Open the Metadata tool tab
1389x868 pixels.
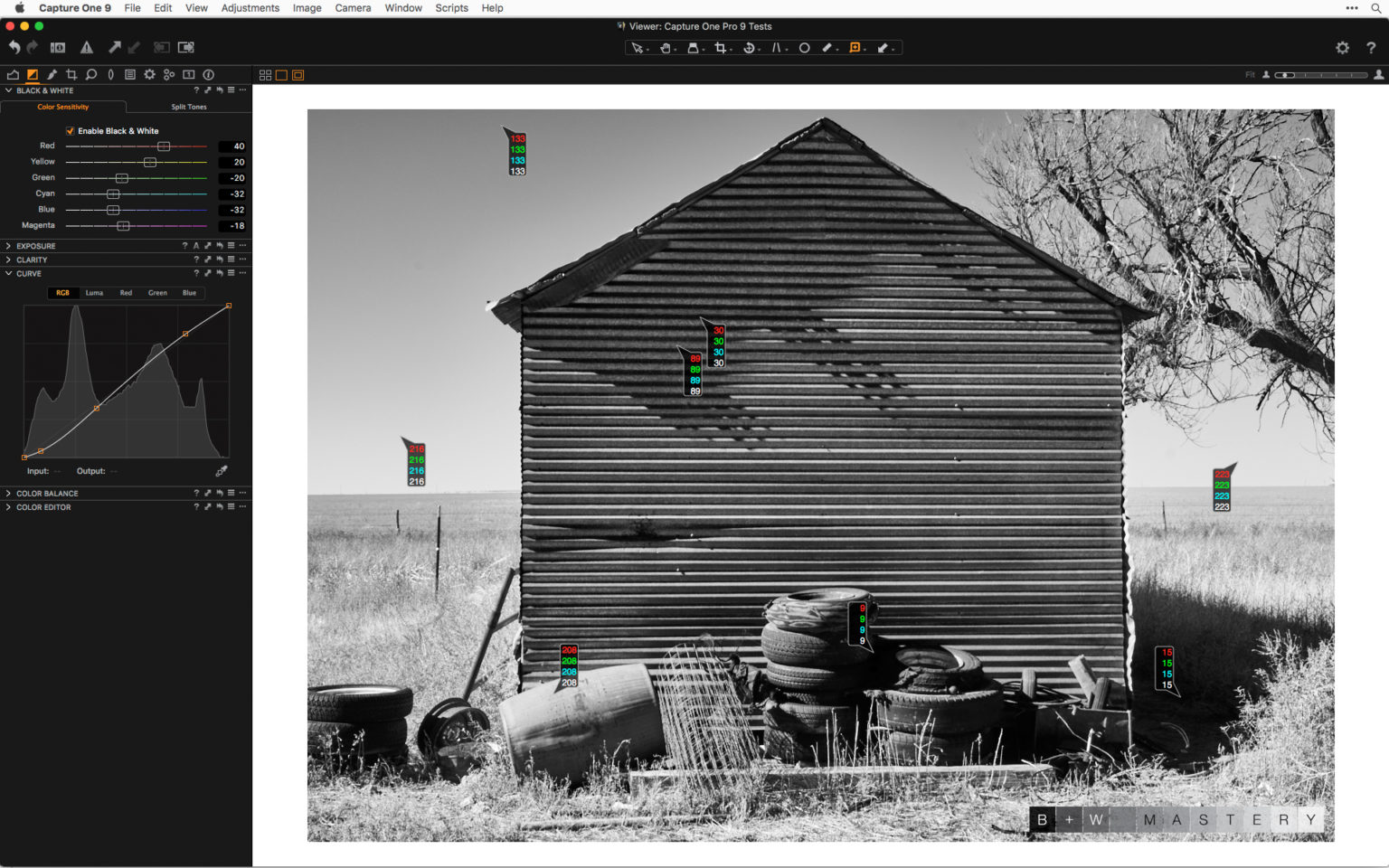tap(130, 74)
